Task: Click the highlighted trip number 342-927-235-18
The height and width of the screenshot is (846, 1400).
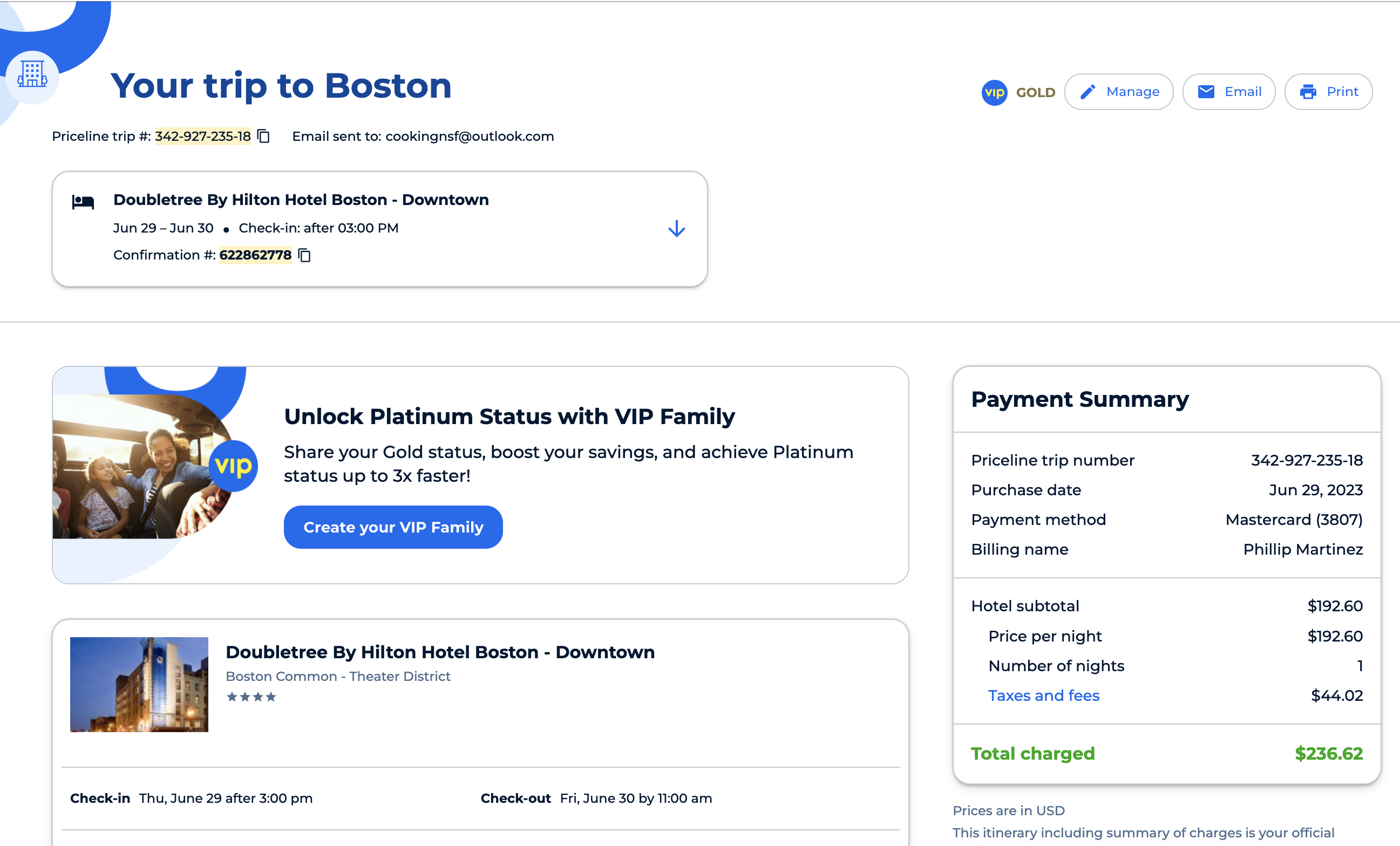Action: (203, 137)
